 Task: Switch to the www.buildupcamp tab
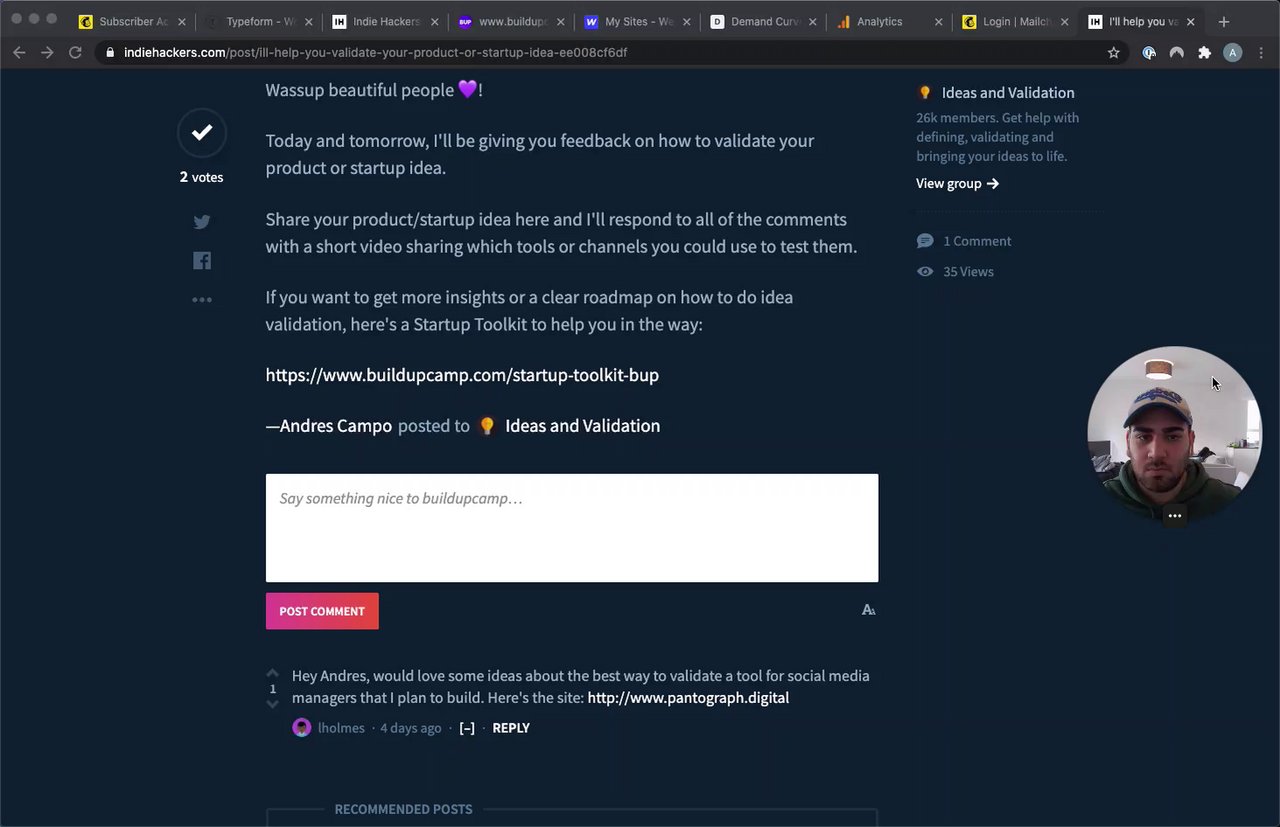[512, 21]
